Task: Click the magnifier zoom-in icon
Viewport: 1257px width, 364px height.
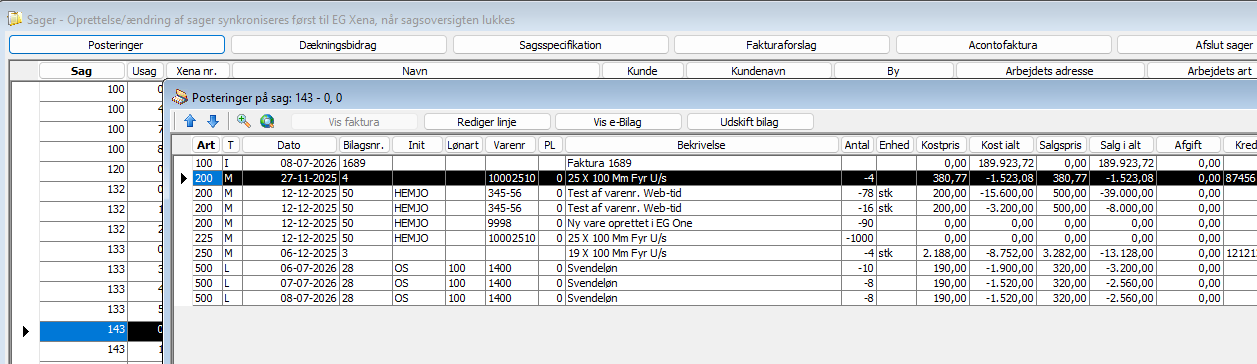Action: pos(242,121)
